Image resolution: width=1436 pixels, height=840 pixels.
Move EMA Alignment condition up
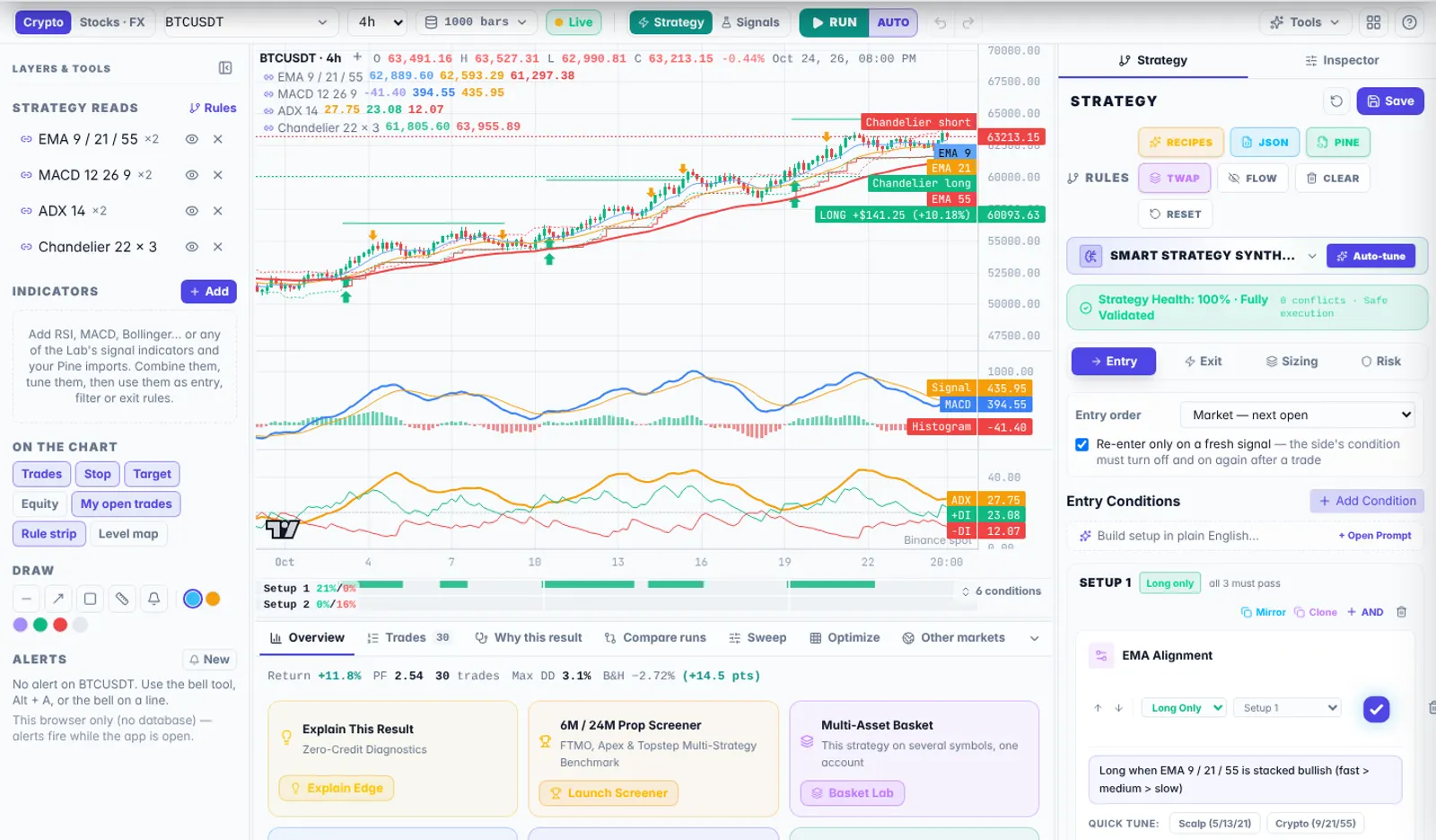[1098, 708]
